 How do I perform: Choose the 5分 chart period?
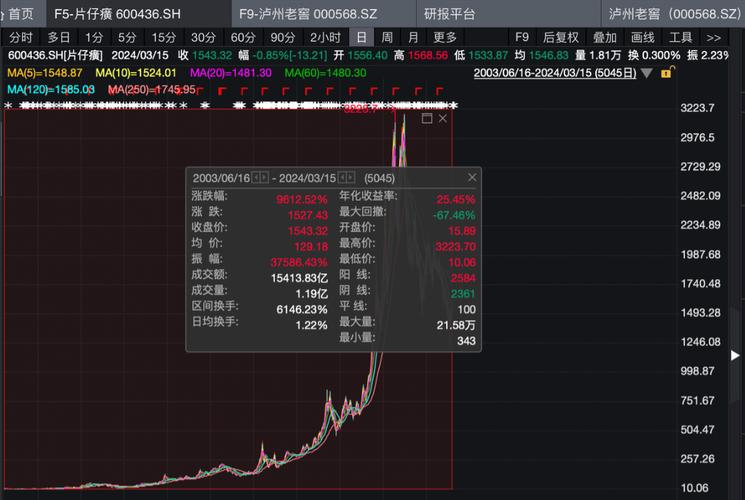tap(127, 38)
